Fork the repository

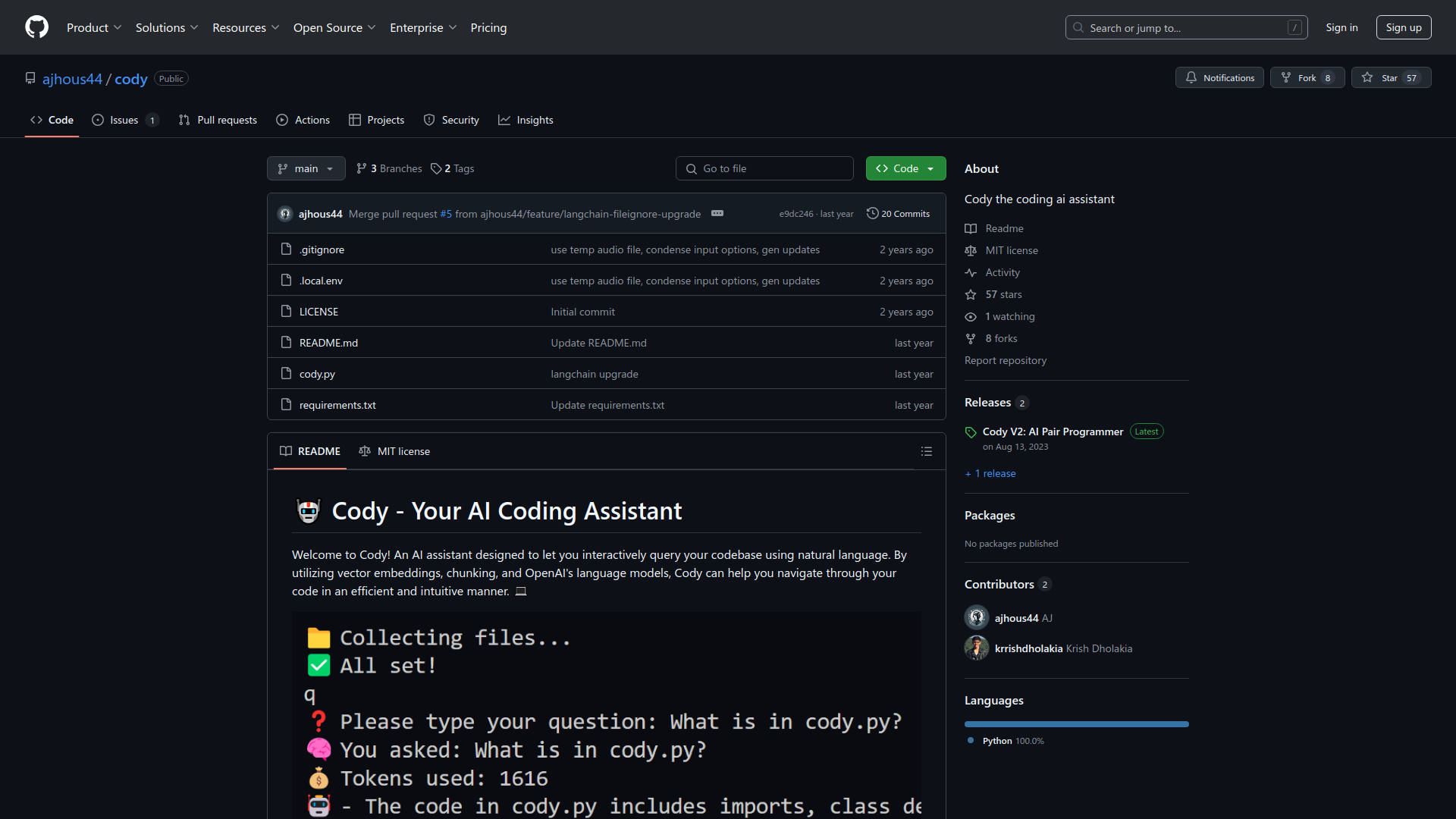[1307, 77]
